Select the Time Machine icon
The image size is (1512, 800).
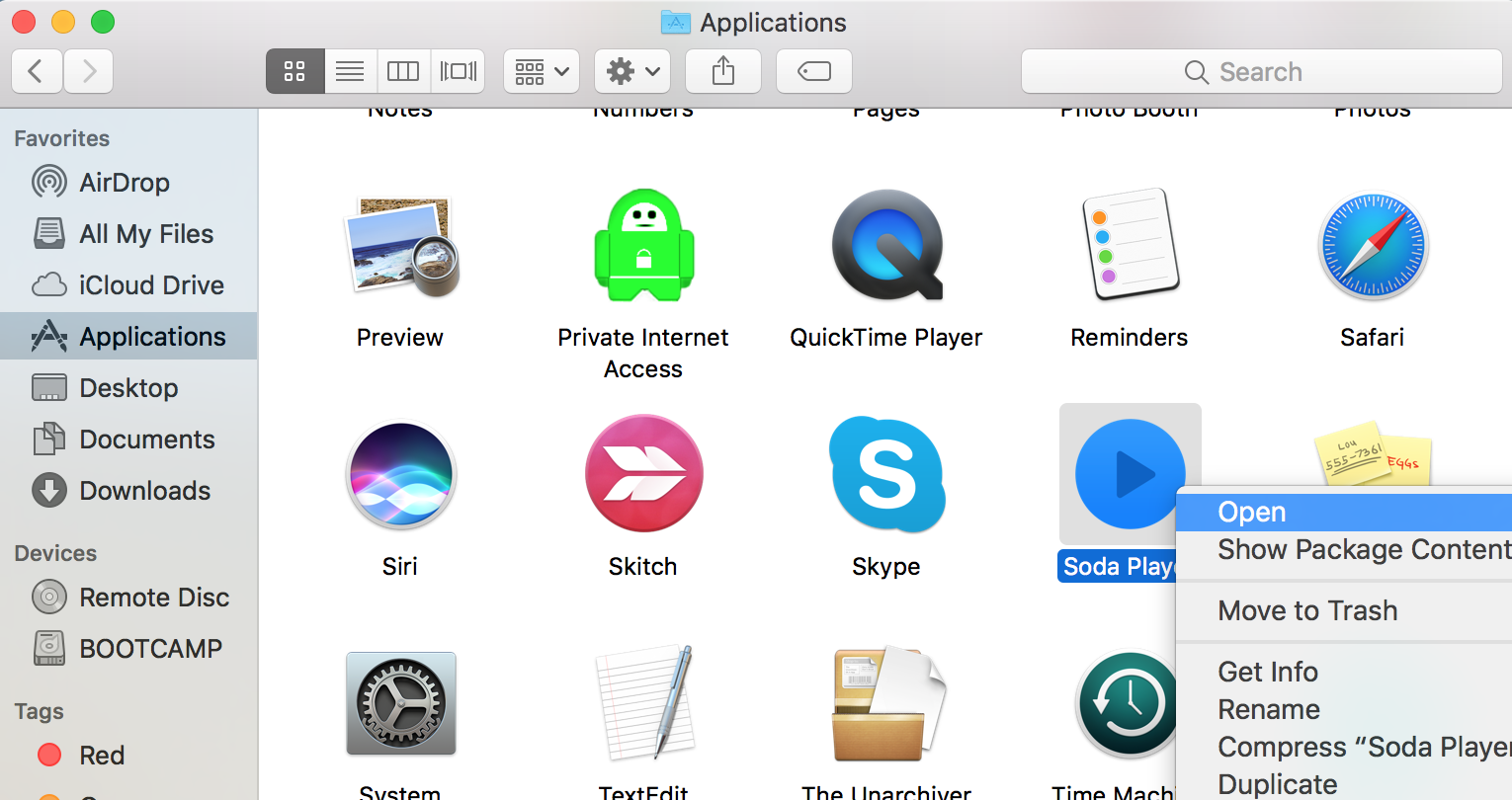pos(1126,704)
